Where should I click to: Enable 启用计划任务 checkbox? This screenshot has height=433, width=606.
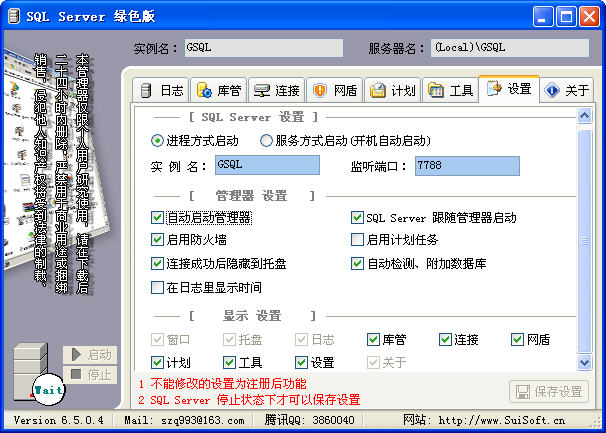point(357,240)
